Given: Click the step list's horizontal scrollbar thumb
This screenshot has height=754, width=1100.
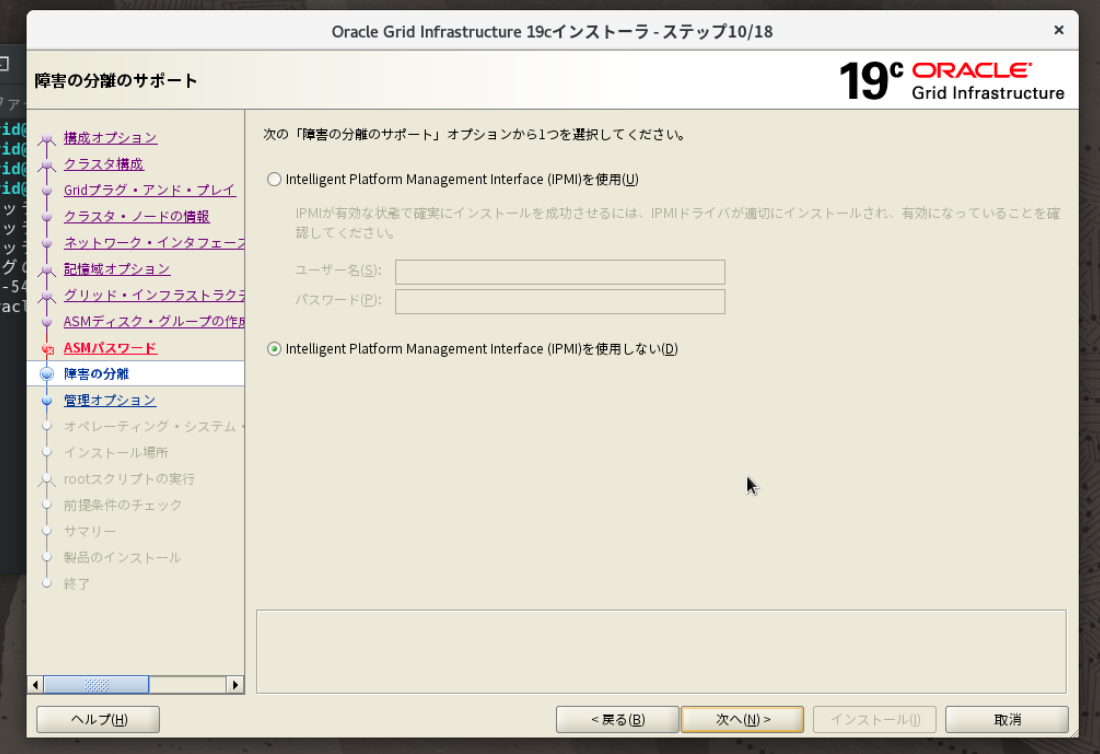Looking at the screenshot, I should click(96, 685).
